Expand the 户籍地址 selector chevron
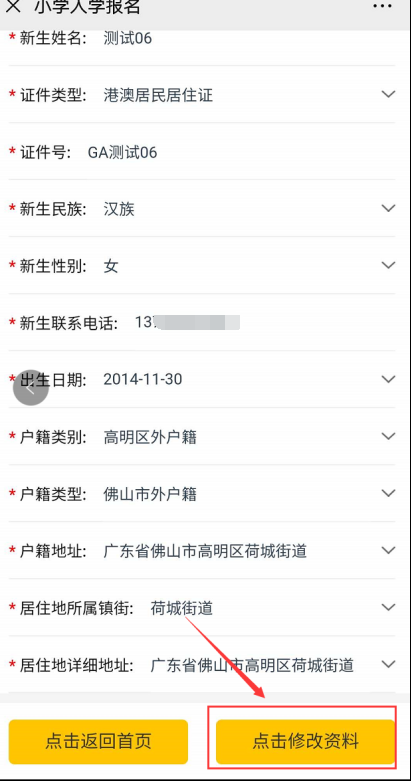The image size is (411, 781). point(388,550)
